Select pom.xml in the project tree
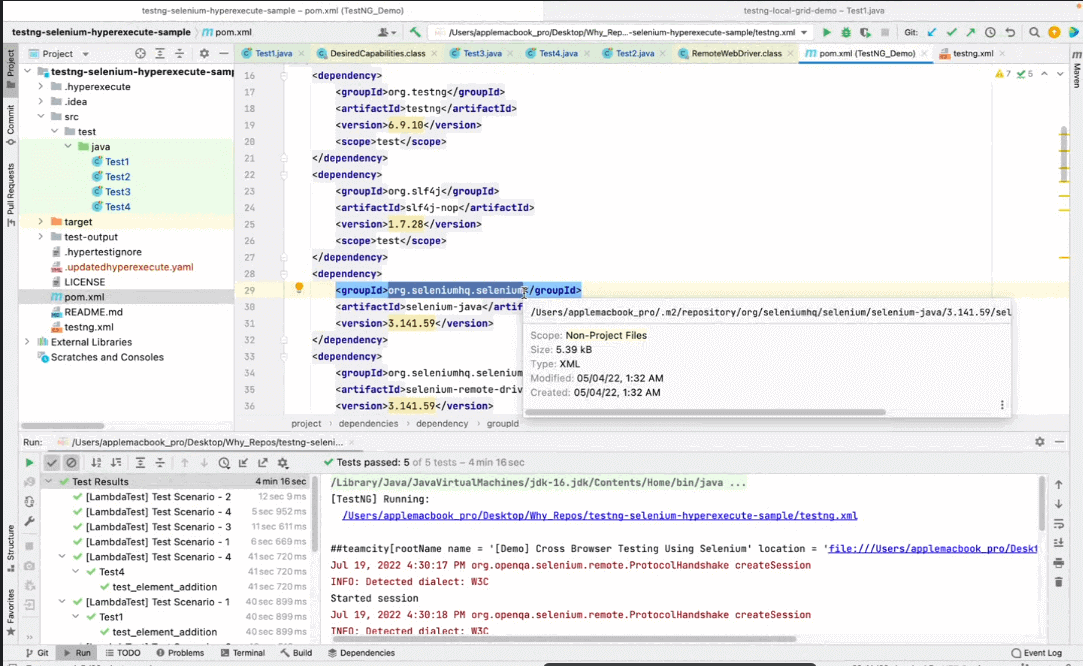 tap(83, 297)
